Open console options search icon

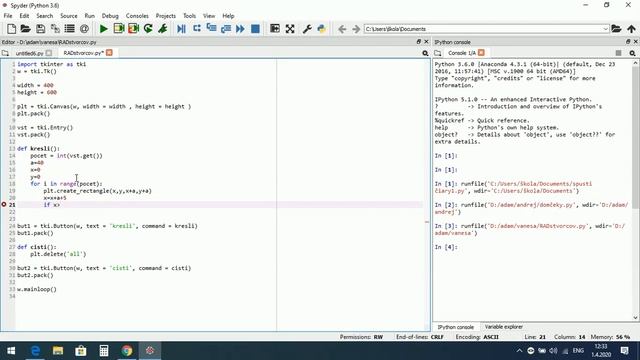(632, 53)
